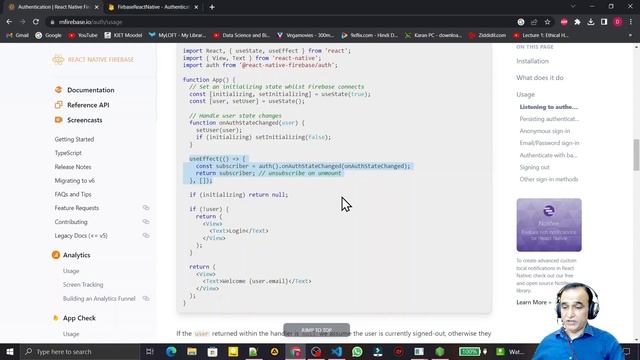Viewport: 640px width, 360px height.
Task: Click Windows taskbar search box
Action: (80, 351)
